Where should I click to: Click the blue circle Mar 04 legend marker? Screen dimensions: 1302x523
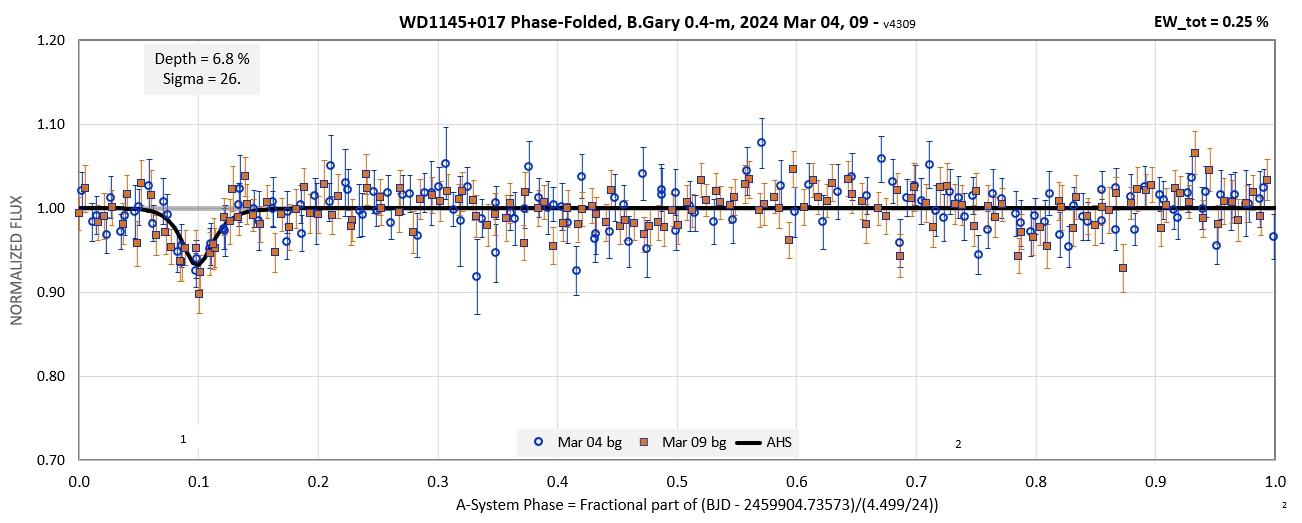tap(538, 442)
